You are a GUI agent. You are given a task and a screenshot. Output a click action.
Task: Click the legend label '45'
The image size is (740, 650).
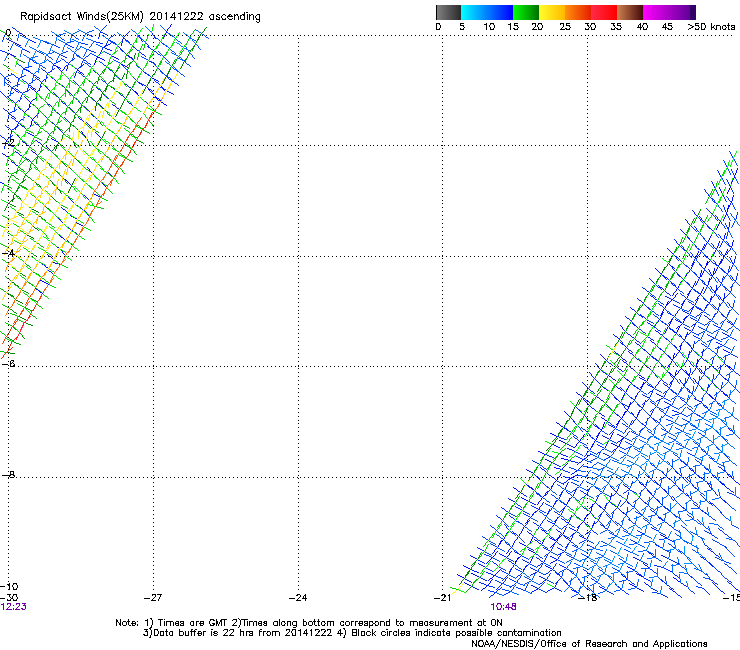coord(667,27)
